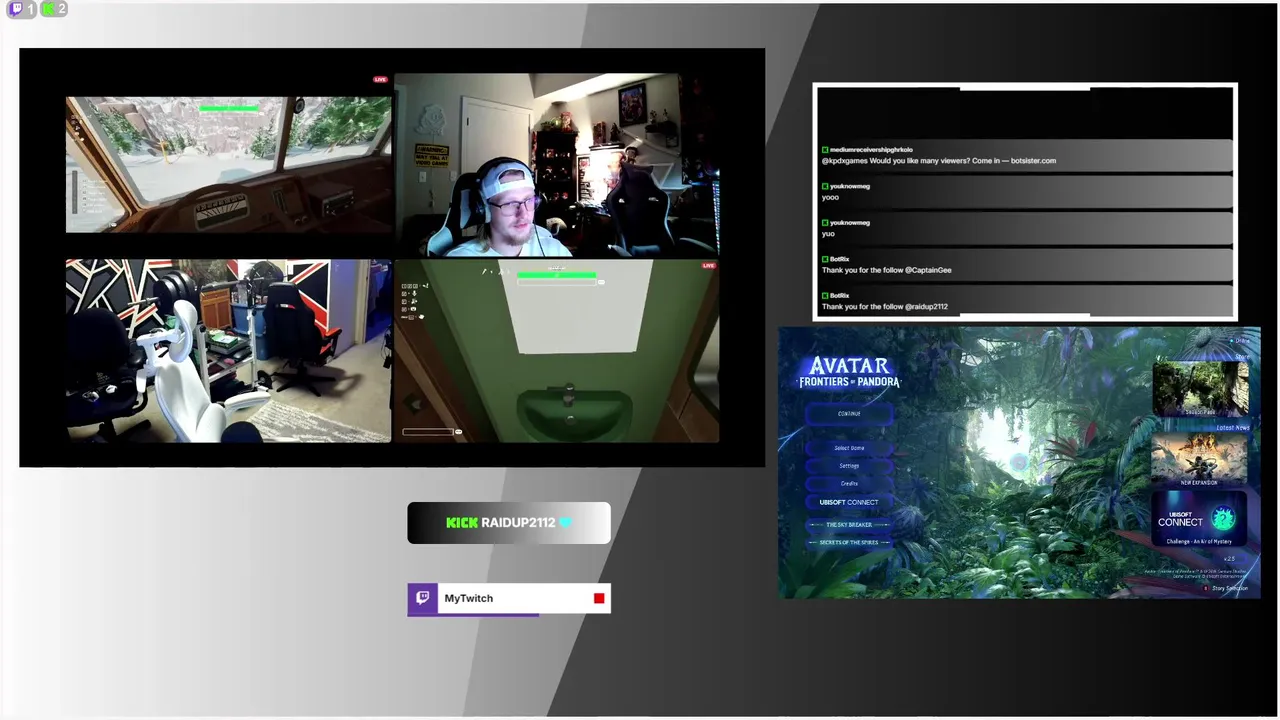The width and height of the screenshot is (1280, 720).
Task: Click the purple Twitch logo beside MyTwitch
Action: pyautogui.click(x=423, y=598)
